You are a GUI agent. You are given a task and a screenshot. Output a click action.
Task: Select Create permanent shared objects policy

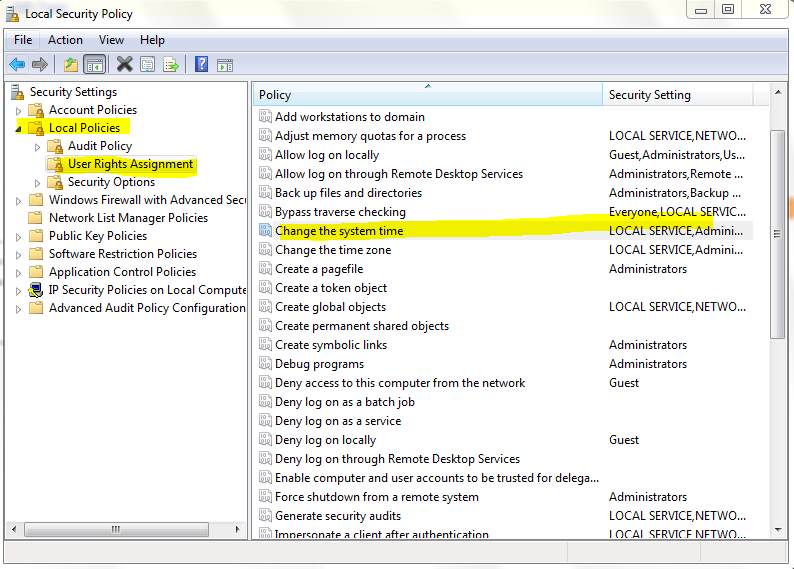click(x=362, y=326)
